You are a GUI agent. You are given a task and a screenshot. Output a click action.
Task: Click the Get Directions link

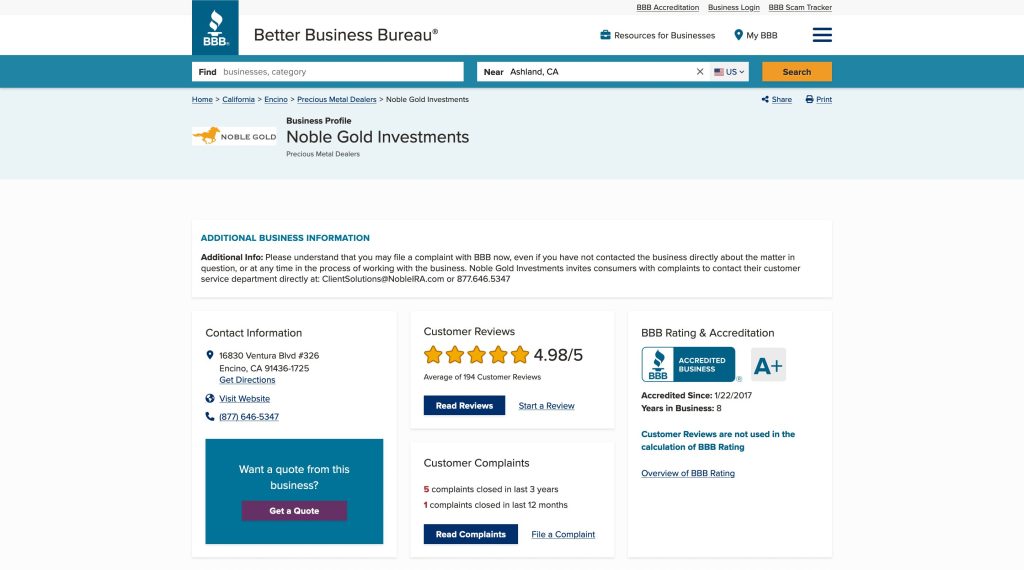(x=247, y=380)
